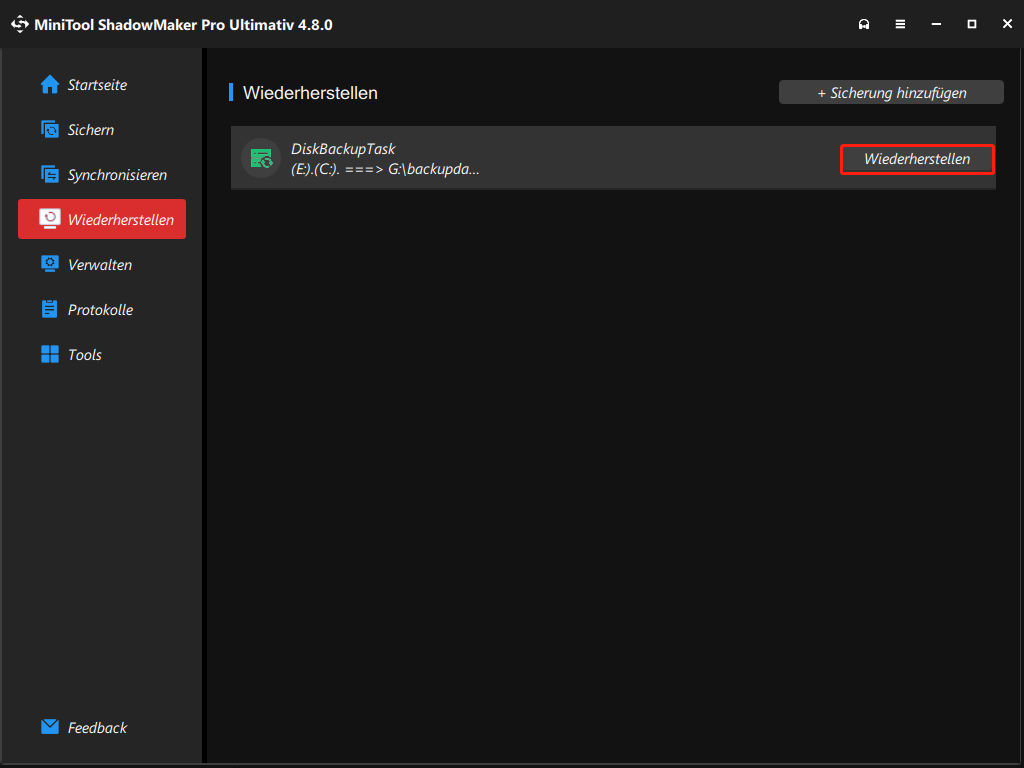Click the Tools grid icon

coord(50,354)
